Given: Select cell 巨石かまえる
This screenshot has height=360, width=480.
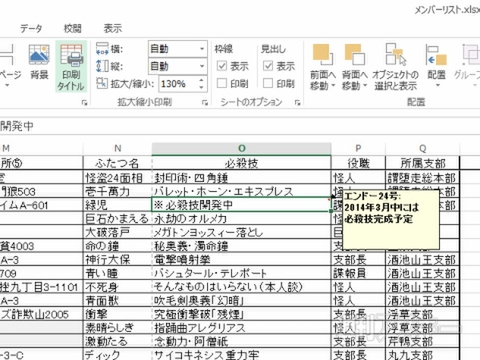Looking at the screenshot, I should click(117, 219).
